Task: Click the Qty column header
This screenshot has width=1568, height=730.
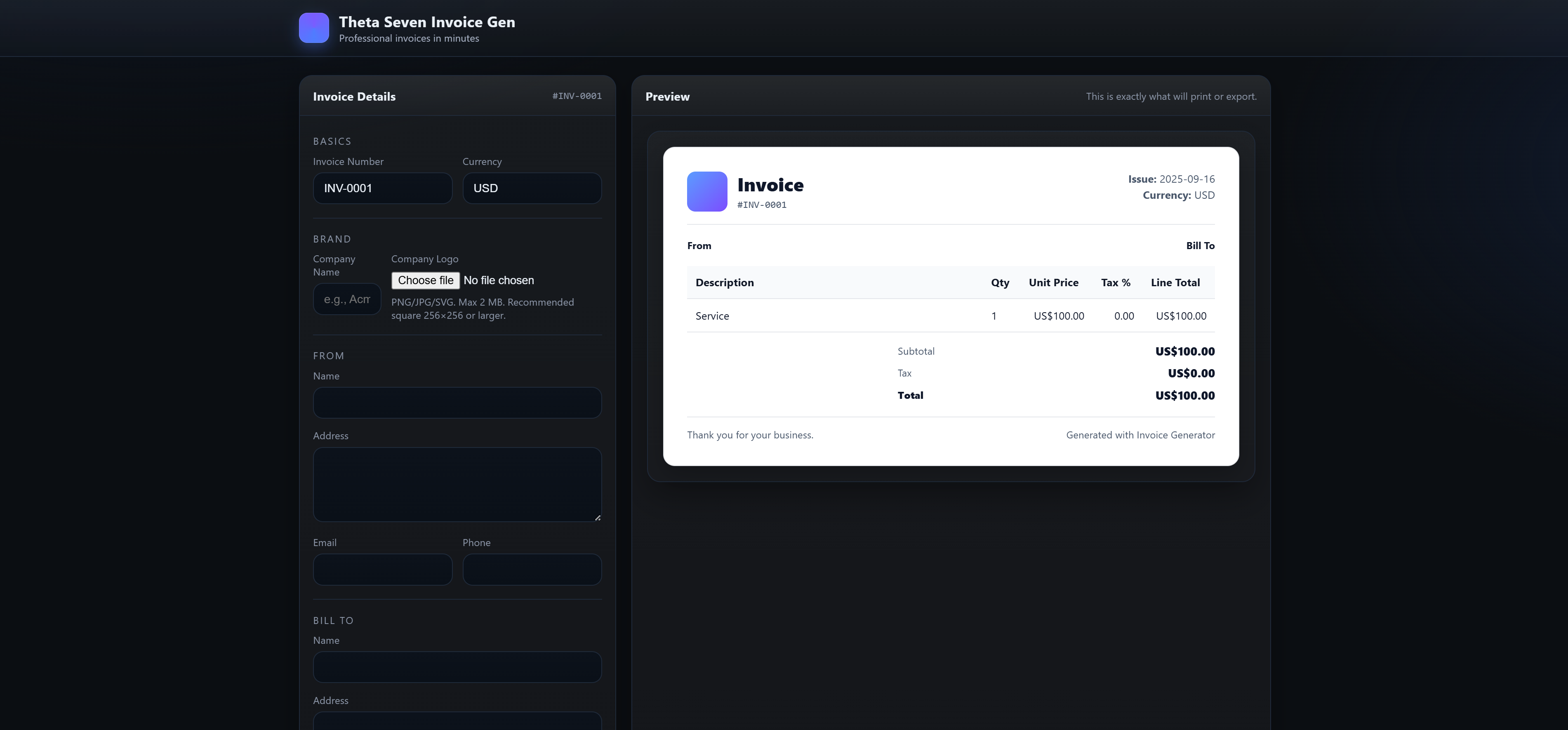Action: coord(999,283)
